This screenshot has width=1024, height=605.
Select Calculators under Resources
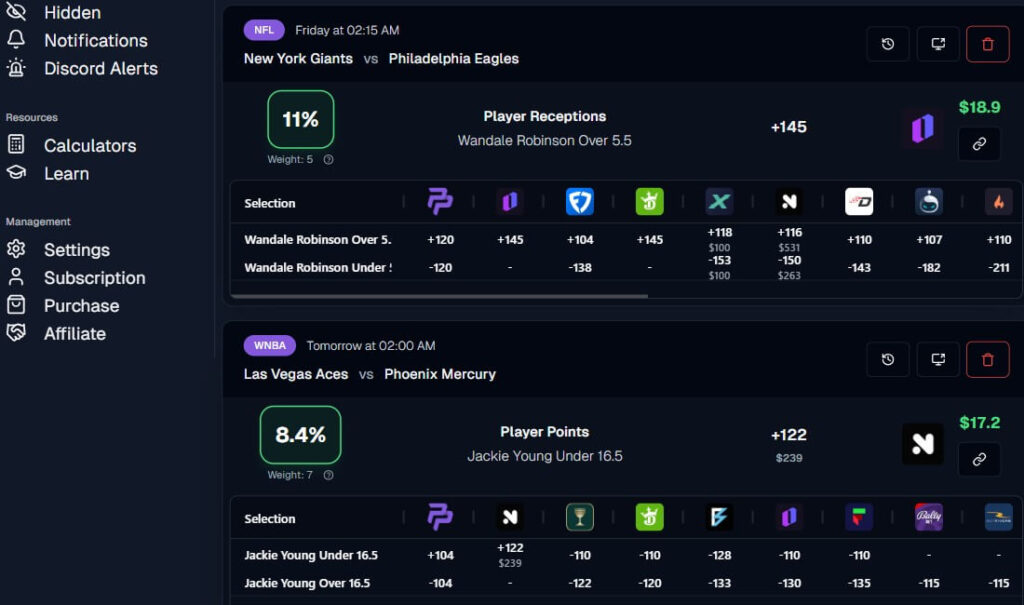tap(90, 145)
